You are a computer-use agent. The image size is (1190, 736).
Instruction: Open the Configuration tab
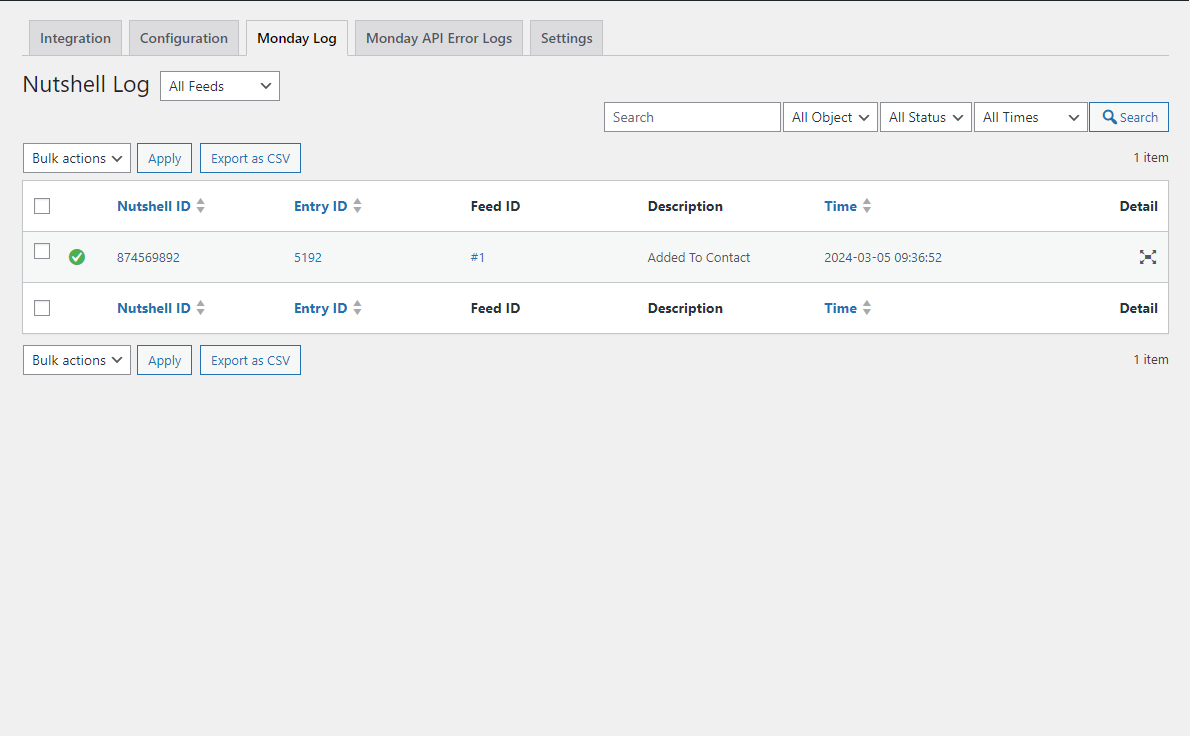(184, 38)
